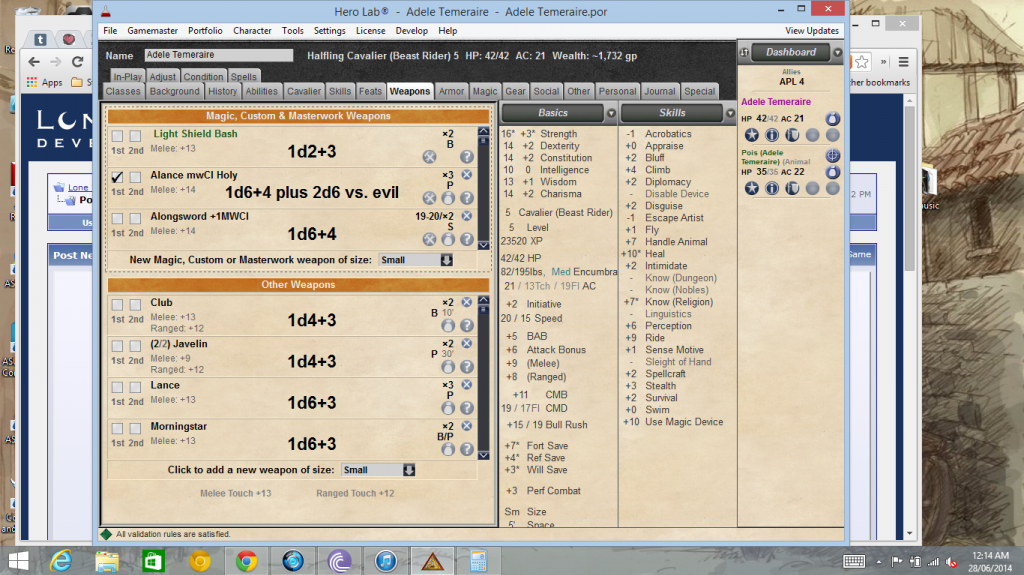The image size is (1024, 575).
Task: Delete the Javelin weapon
Action: pos(467,343)
